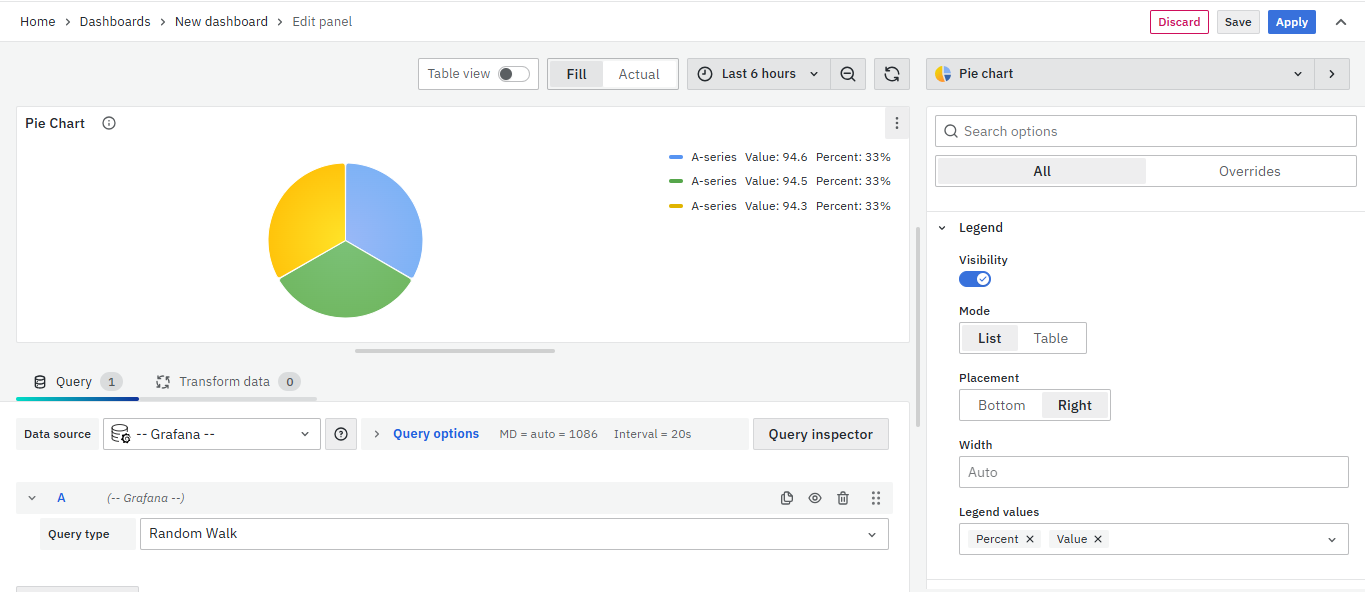Delete query A using trash icon
Viewport: 1365px width, 592px height.
[x=843, y=498]
